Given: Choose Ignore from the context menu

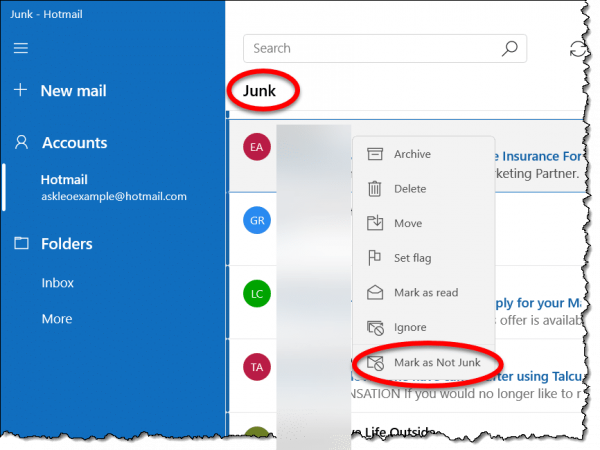Looking at the screenshot, I should click(423, 328).
